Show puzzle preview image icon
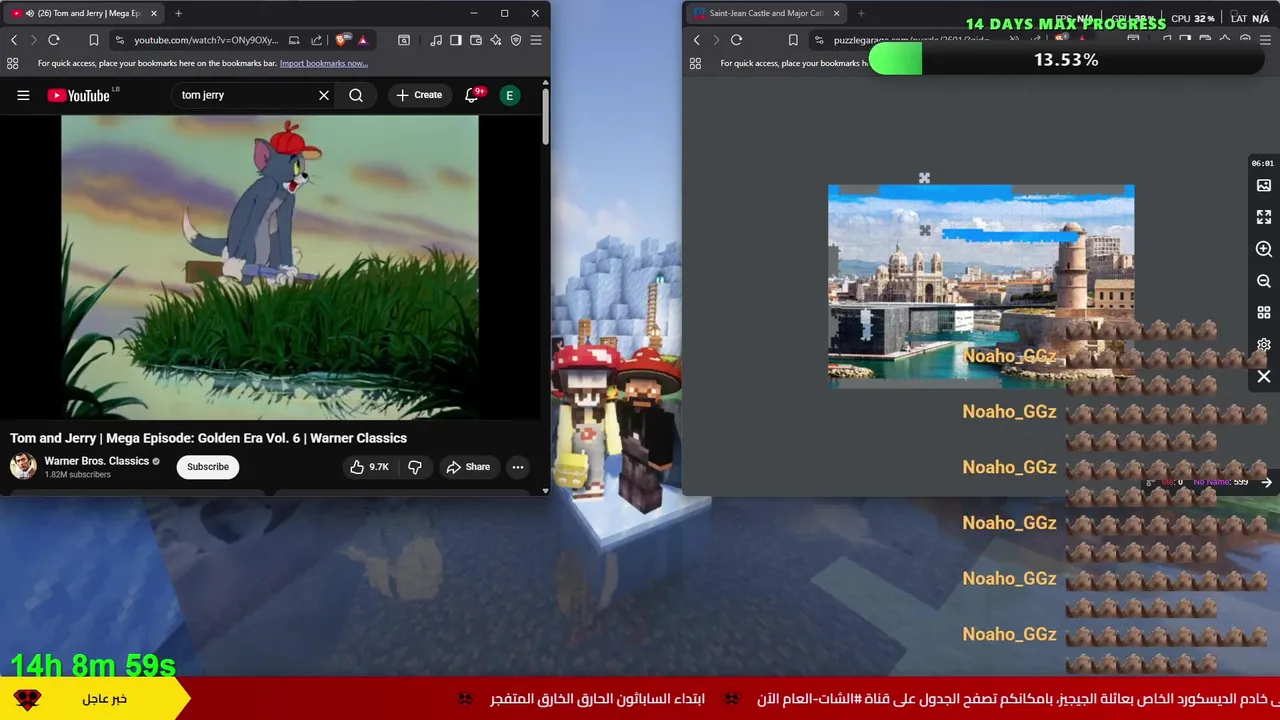This screenshot has width=1280, height=720. (x=1264, y=186)
